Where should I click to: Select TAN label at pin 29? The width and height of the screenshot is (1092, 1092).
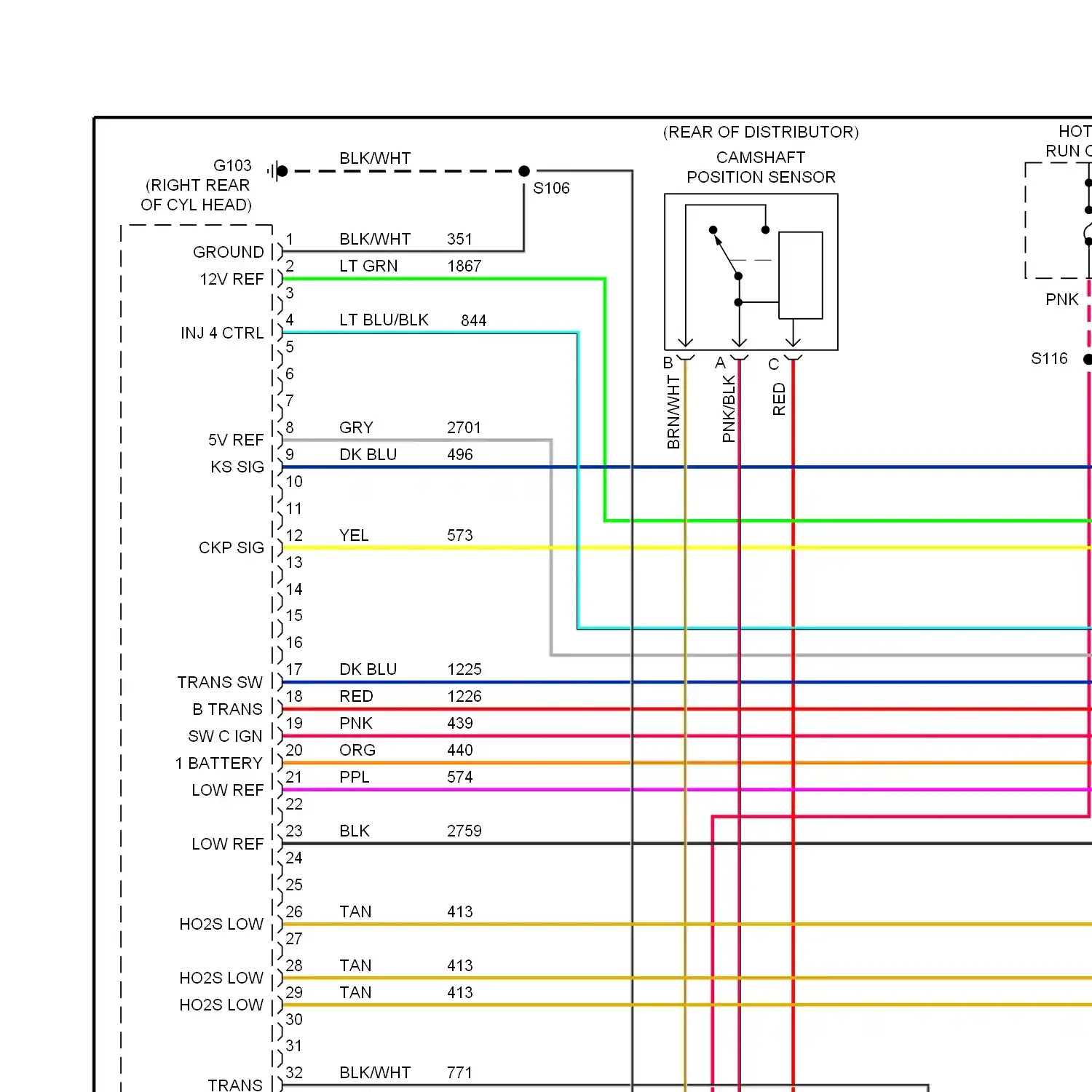[x=355, y=993]
